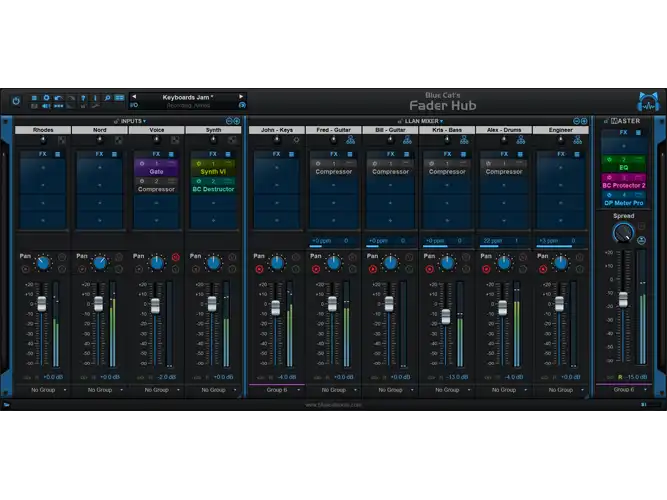Viewport: 667px width, 500px height.
Task: Open Kris - Bass No Group dropdown
Action: pos(447,390)
